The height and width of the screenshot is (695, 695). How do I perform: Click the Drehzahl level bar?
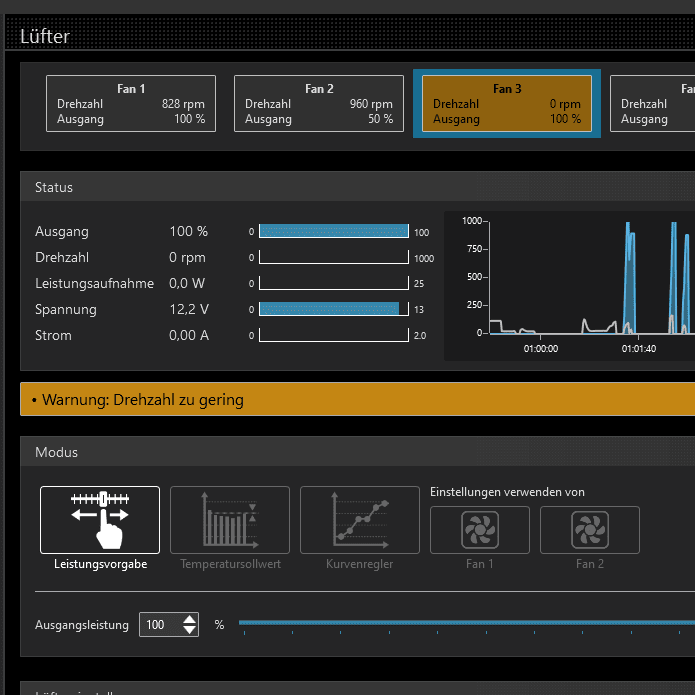pos(334,257)
